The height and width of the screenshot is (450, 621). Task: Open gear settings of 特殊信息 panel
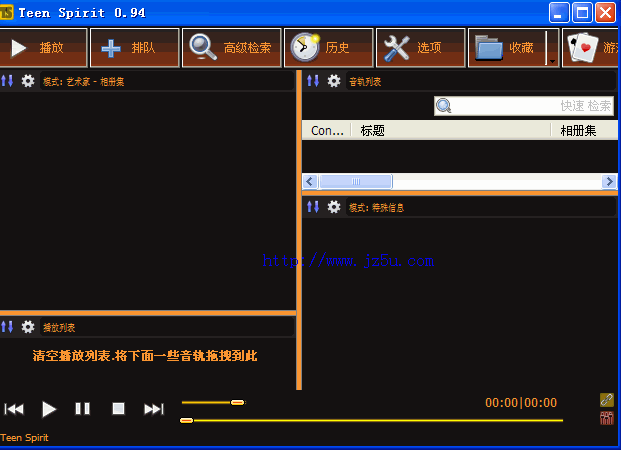(x=334, y=206)
